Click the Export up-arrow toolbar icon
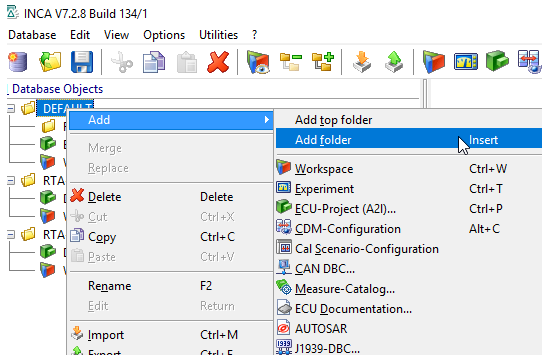 point(394,62)
